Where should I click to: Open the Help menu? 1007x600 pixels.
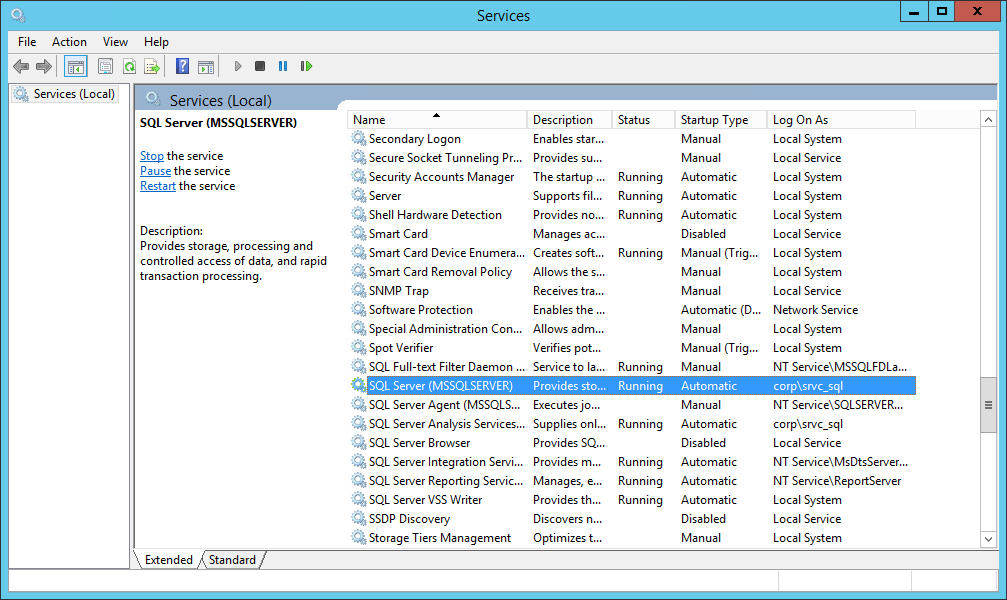click(x=156, y=42)
